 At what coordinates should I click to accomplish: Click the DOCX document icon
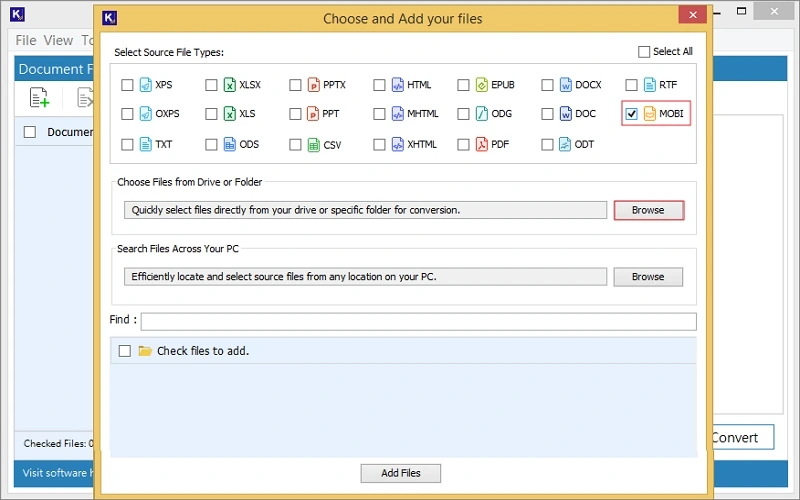click(565, 85)
